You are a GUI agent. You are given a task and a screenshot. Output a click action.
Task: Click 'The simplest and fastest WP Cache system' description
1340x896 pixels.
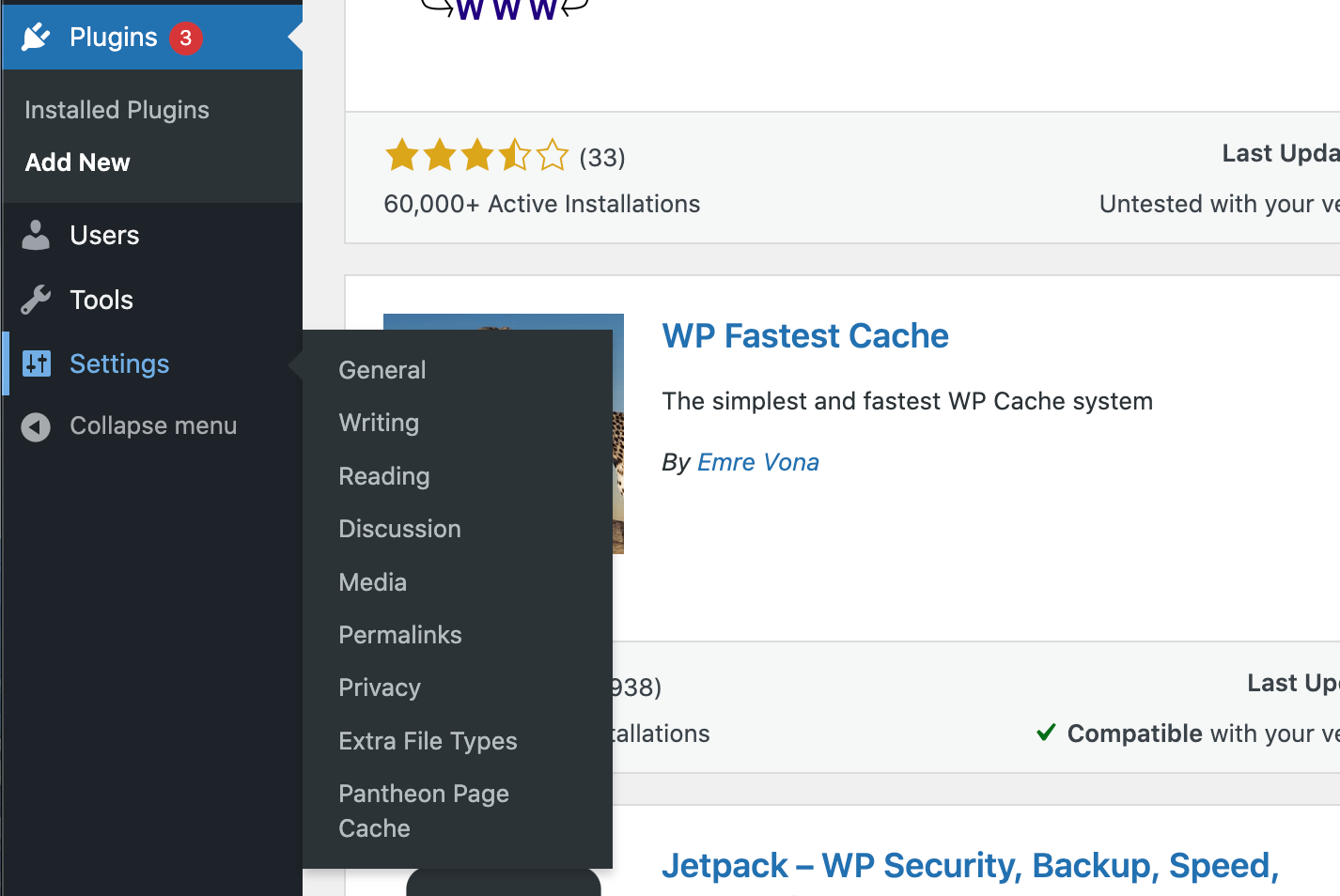(907, 401)
